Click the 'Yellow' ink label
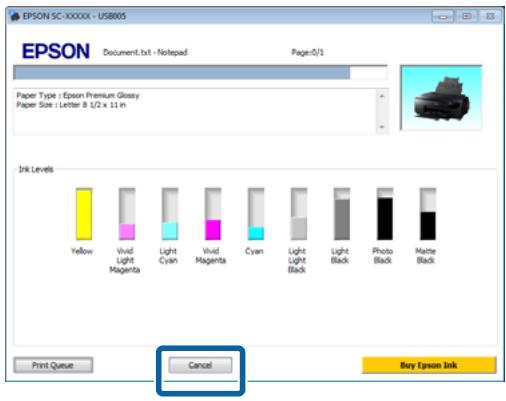 [82, 251]
